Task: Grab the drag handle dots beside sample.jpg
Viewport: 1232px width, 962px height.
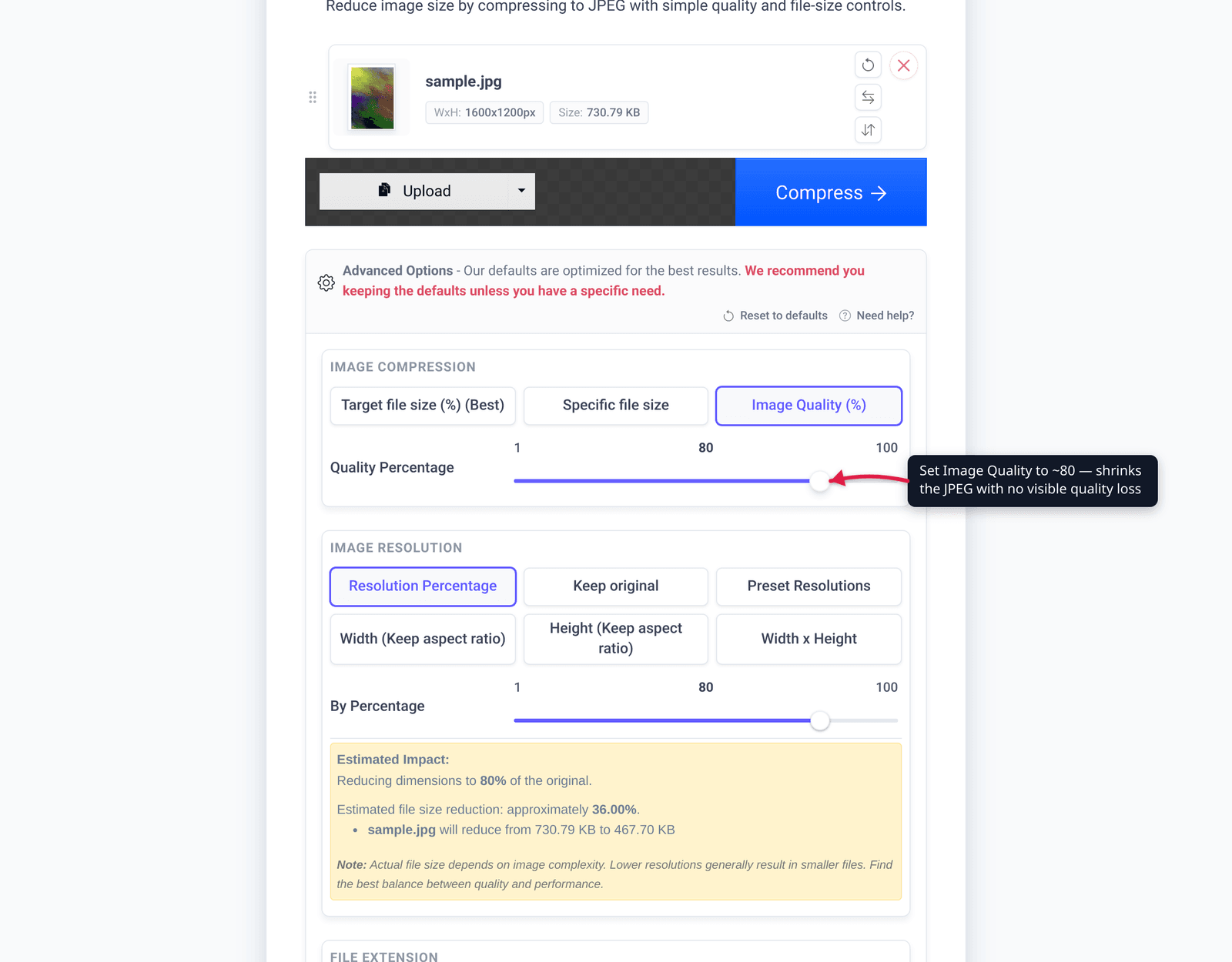Action: pos(313,97)
